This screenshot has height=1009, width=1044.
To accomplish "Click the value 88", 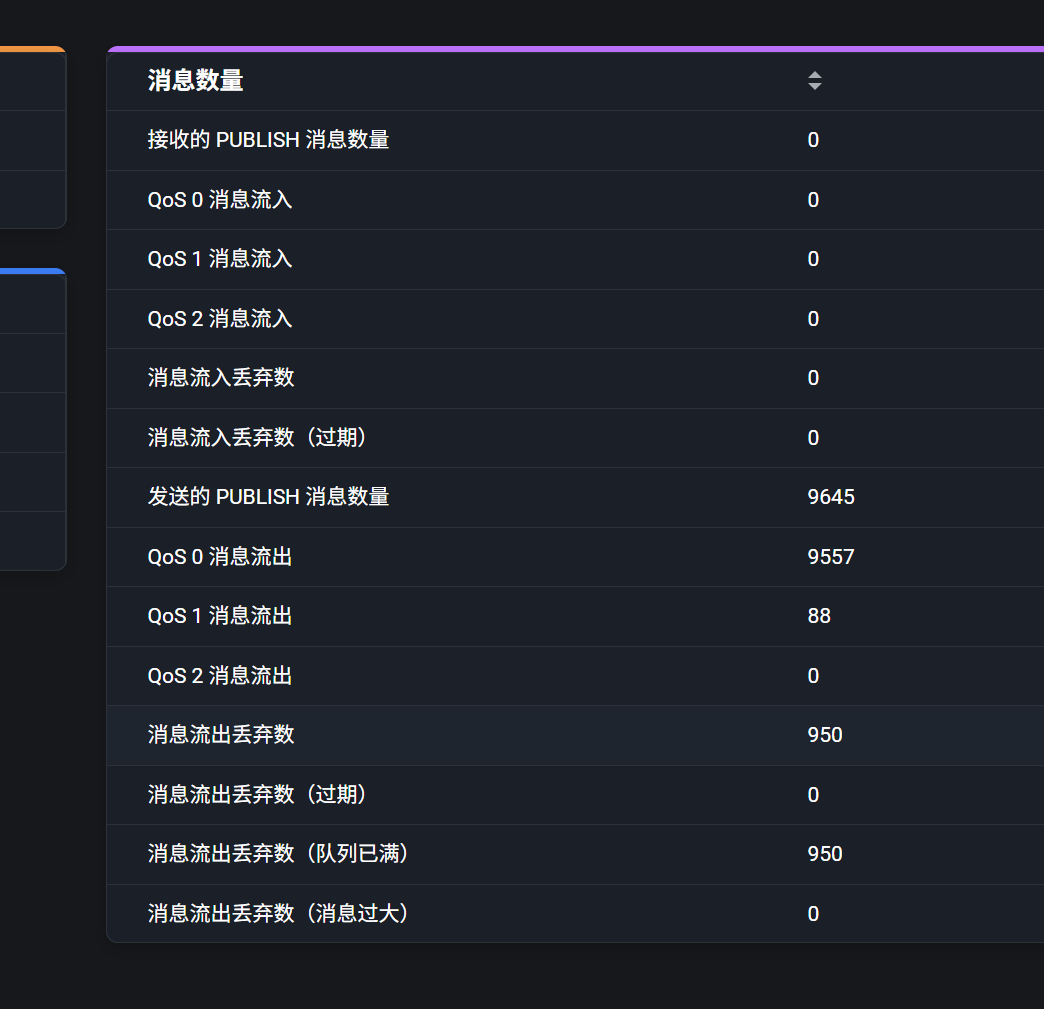I will coord(819,616).
